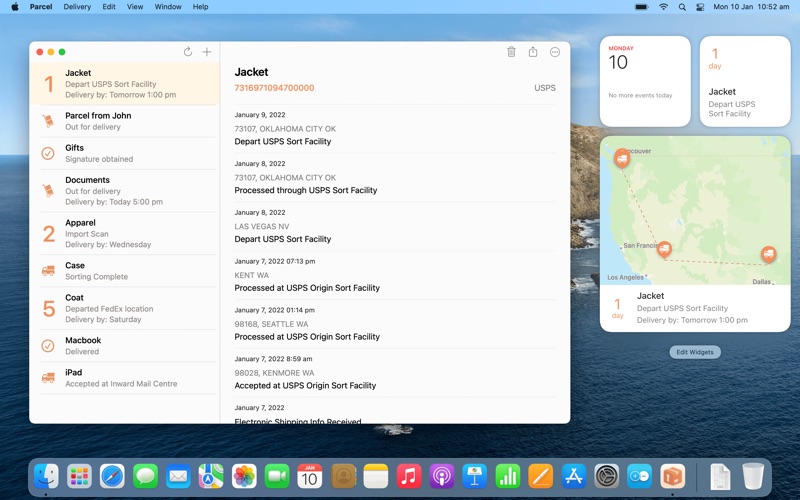800x500 pixels.
Task: Open Maps from the Dock
Action: [x=211, y=477]
